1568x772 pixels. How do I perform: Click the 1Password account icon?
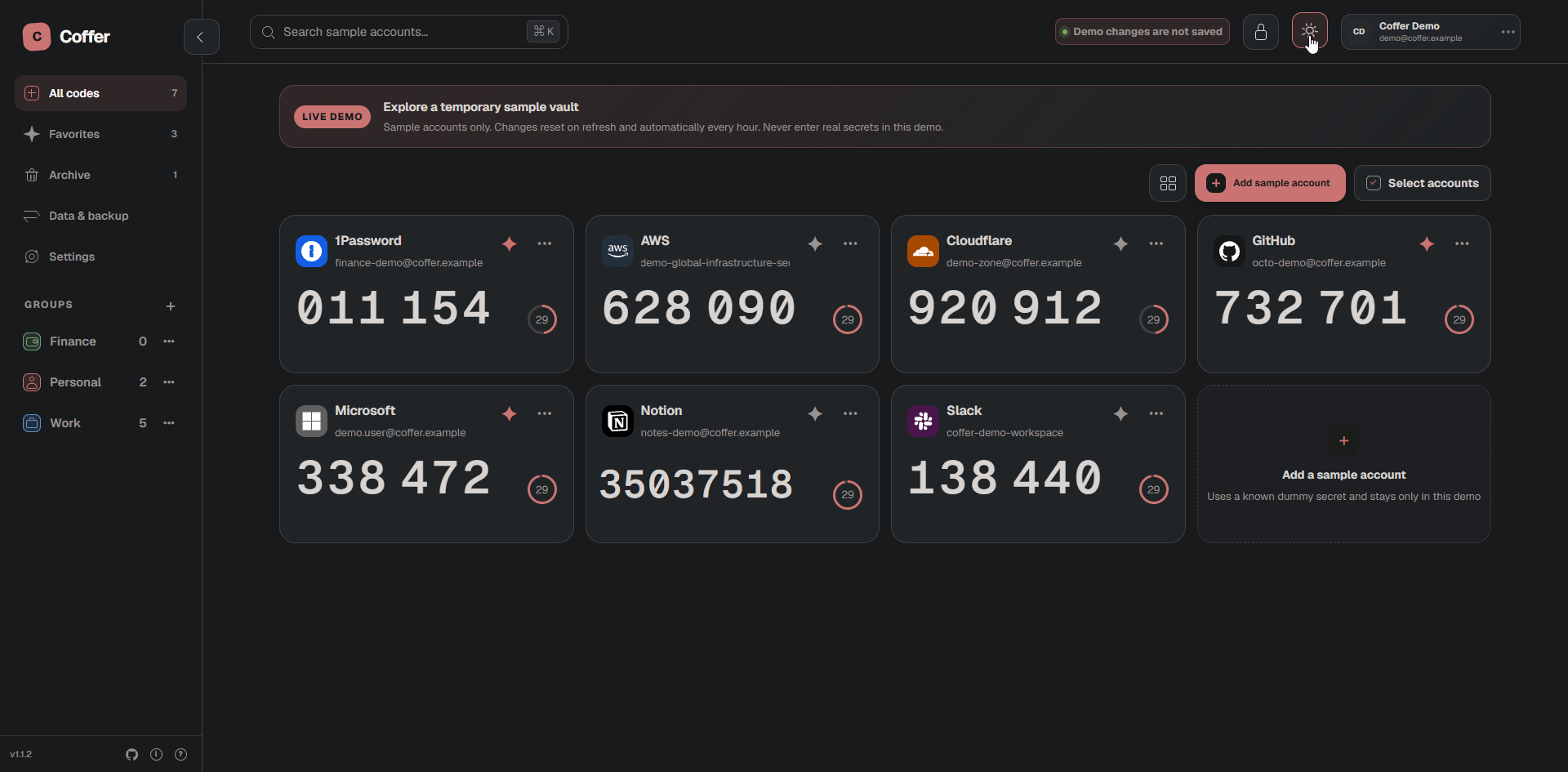click(311, 252)
